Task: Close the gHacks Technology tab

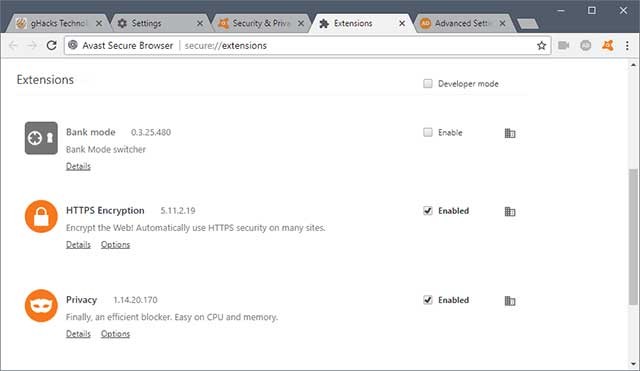Action: pyautogui.click(x=99, y=24)
